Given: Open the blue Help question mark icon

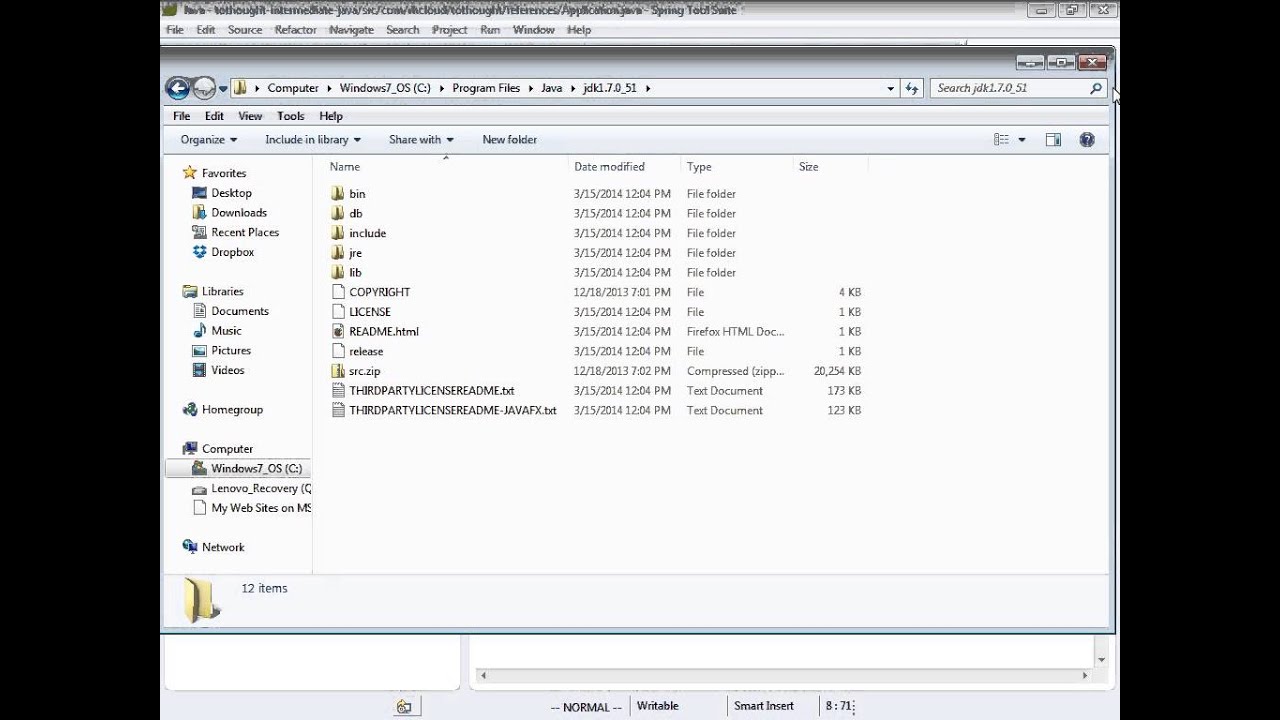Looking at the screenshot, I should pos(1087,140).
